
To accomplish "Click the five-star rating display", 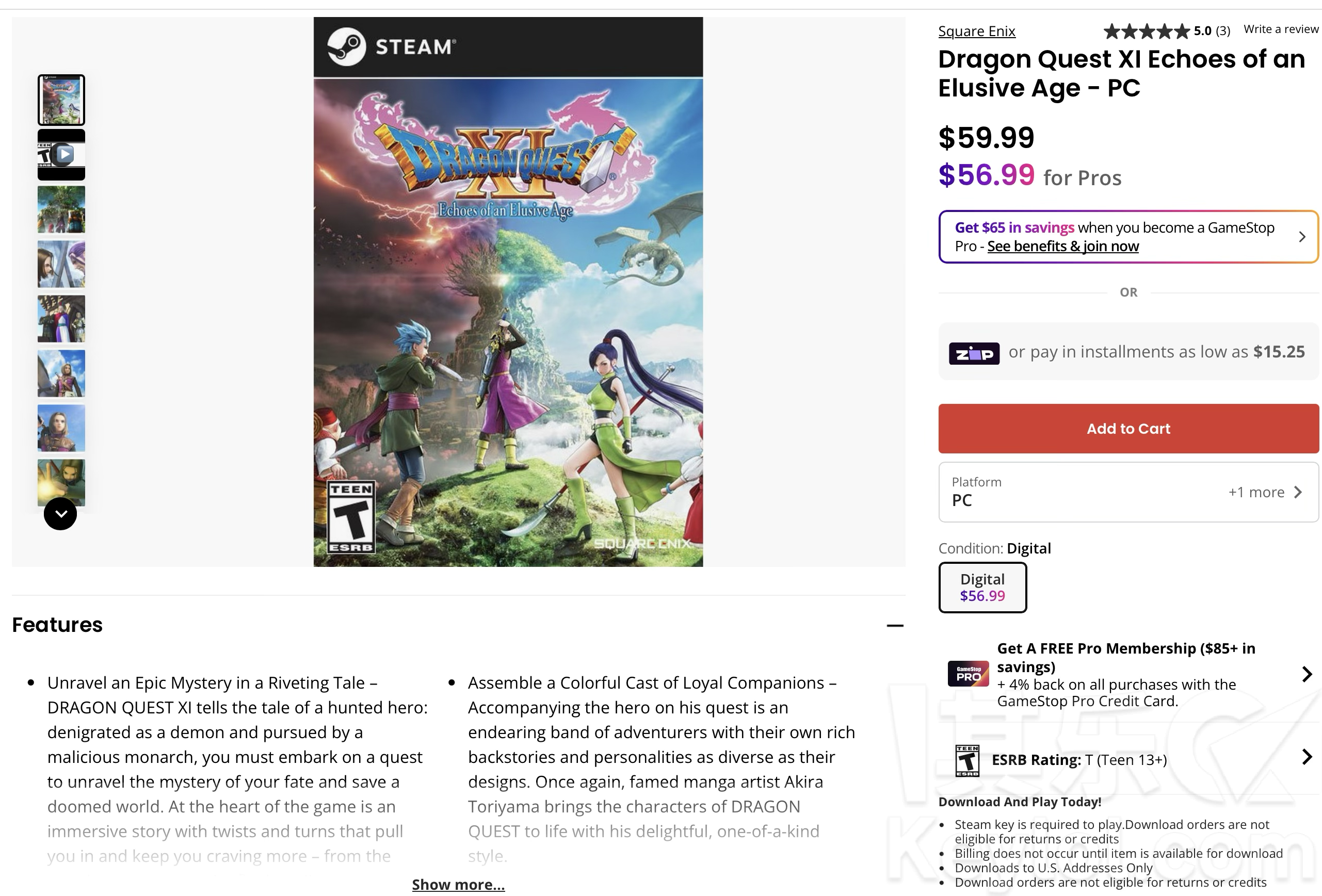I will pyautogui.click(x=1146, y=31).
